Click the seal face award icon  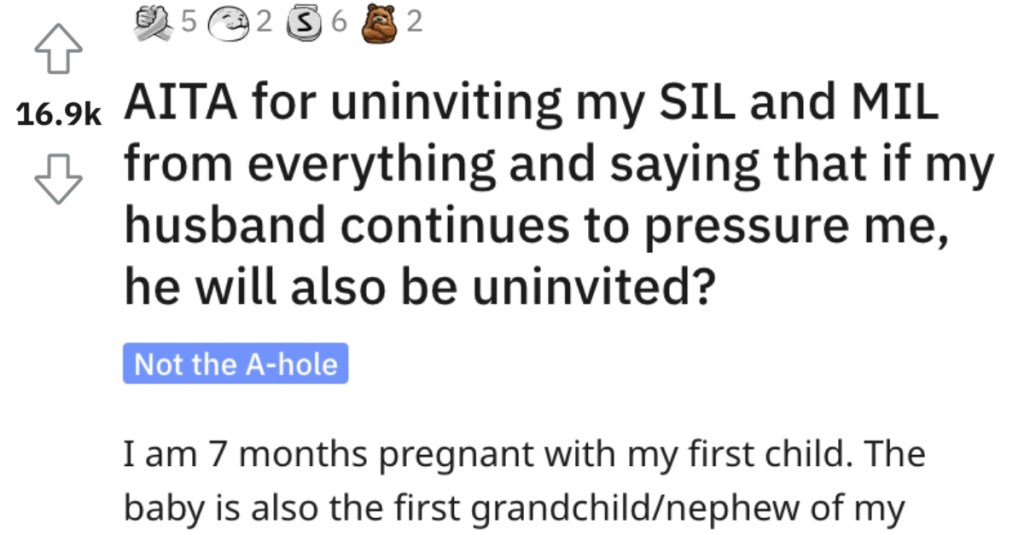click(229, 24)
